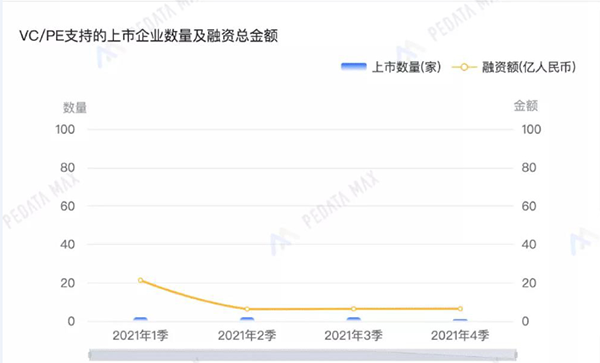
Task: Click the 金额 right axis title
Action: pyautogui.click(x=525, y=106)
